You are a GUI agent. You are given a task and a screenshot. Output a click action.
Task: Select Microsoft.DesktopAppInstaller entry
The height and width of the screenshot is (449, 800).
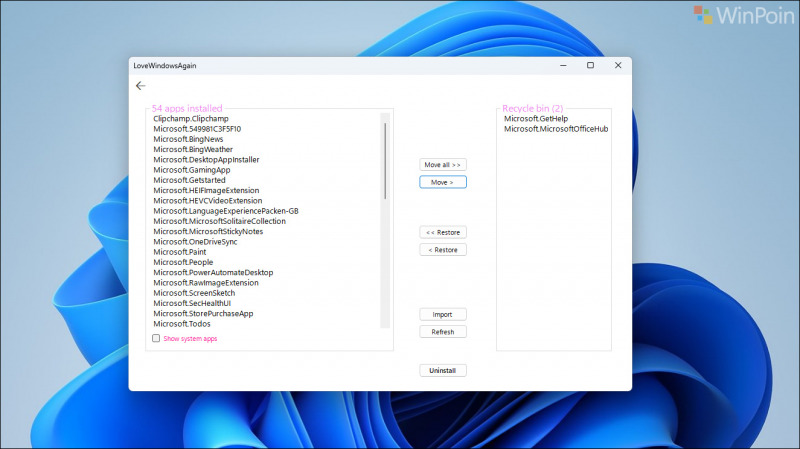[206, 159]
